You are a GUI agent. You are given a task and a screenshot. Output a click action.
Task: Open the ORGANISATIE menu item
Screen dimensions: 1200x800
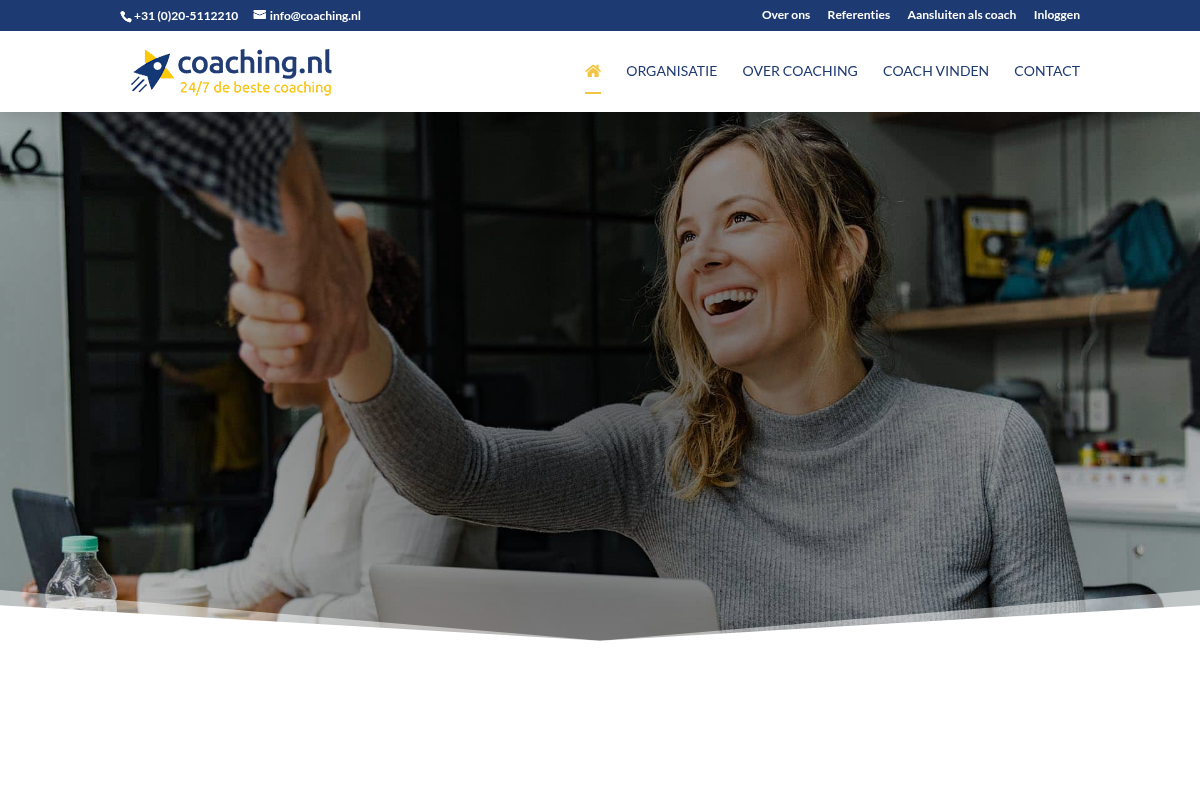coord(671,71)
